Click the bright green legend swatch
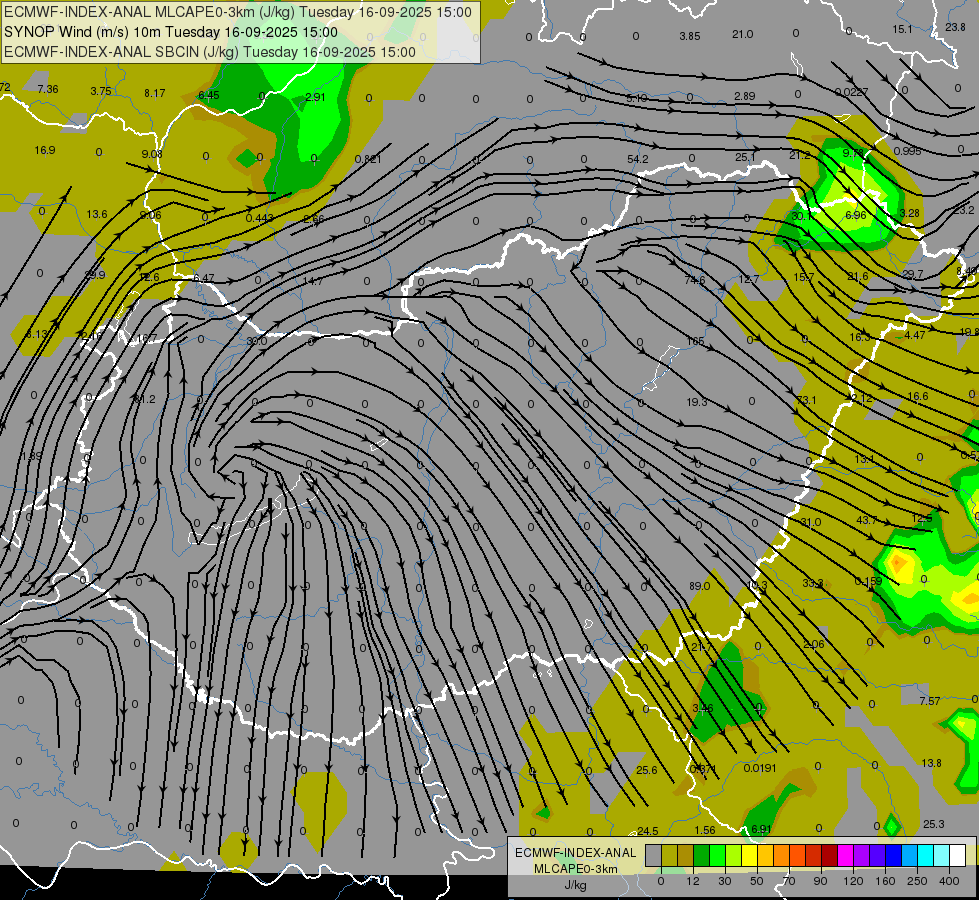 [717, 856]
